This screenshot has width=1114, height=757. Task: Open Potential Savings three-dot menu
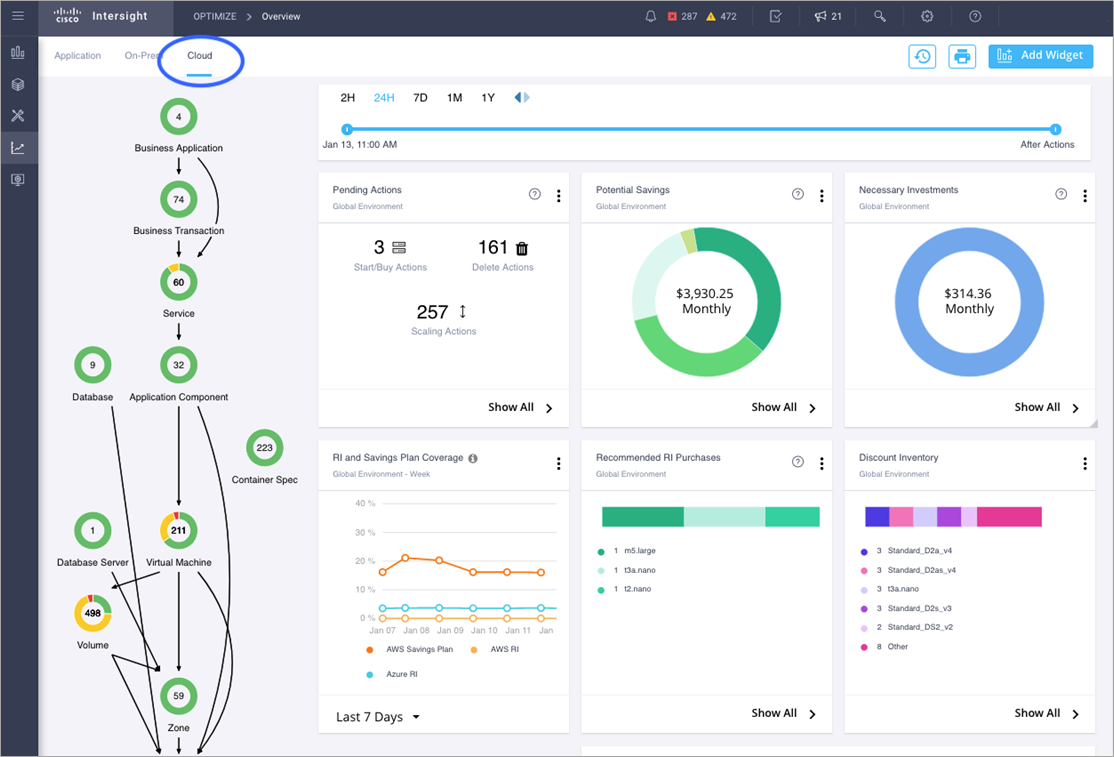point(821,196)
